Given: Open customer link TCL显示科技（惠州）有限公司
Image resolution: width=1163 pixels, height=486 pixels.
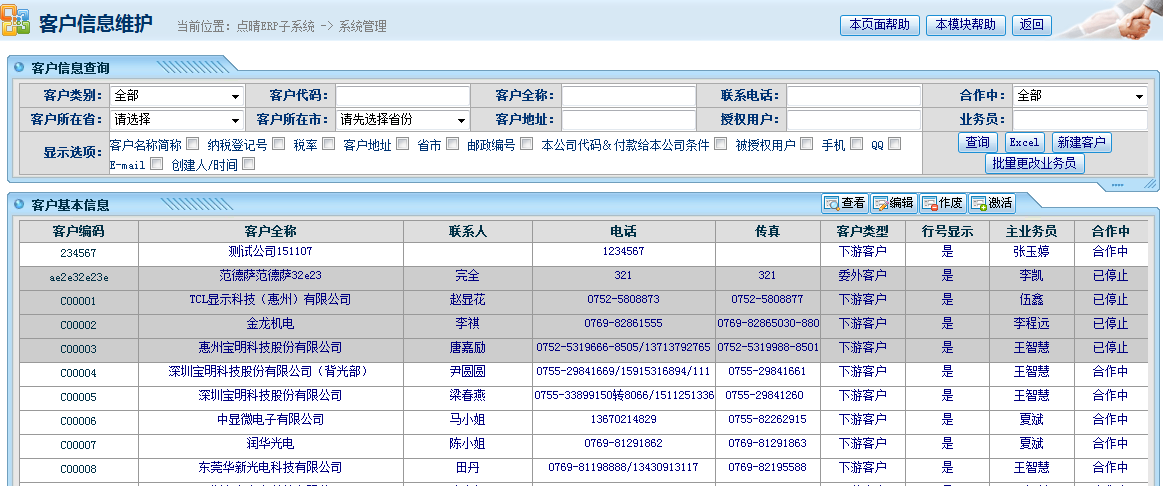Looking at the screenshot, I should [270, 300].
